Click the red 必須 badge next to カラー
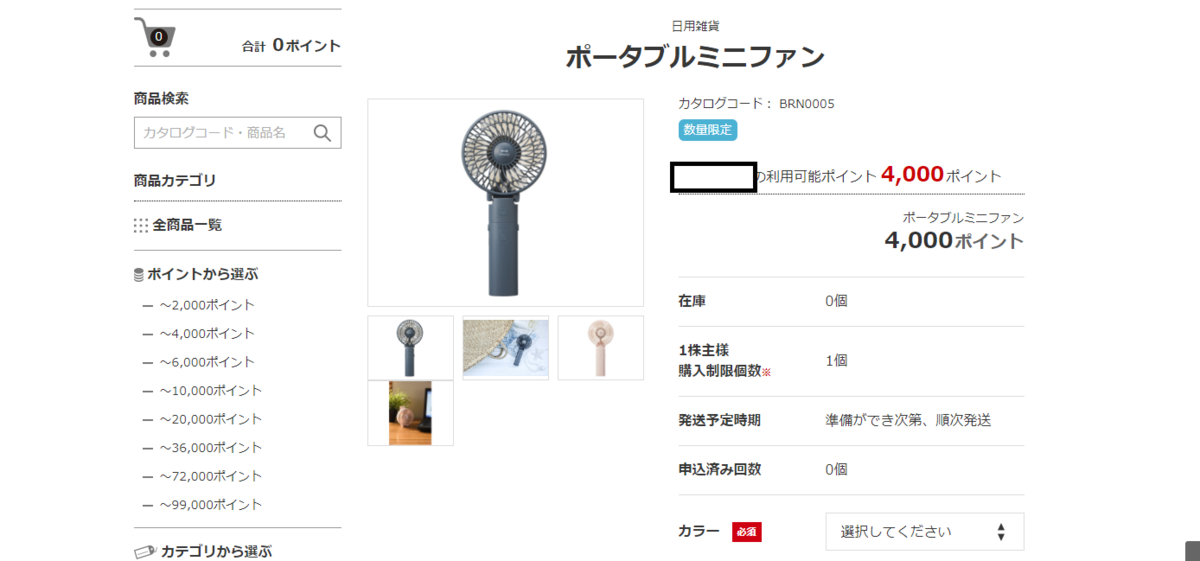Image resolution: width=1200 pixels, height=561 pixels. pos(747,532)
